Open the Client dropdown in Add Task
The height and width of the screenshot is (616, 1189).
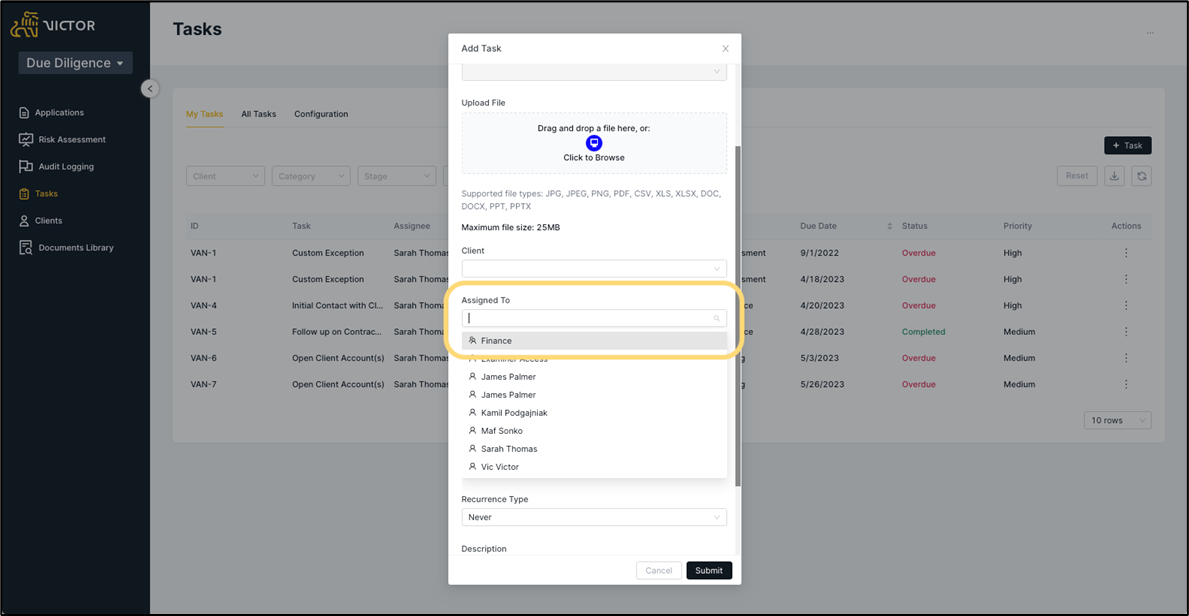pos(594,269)
